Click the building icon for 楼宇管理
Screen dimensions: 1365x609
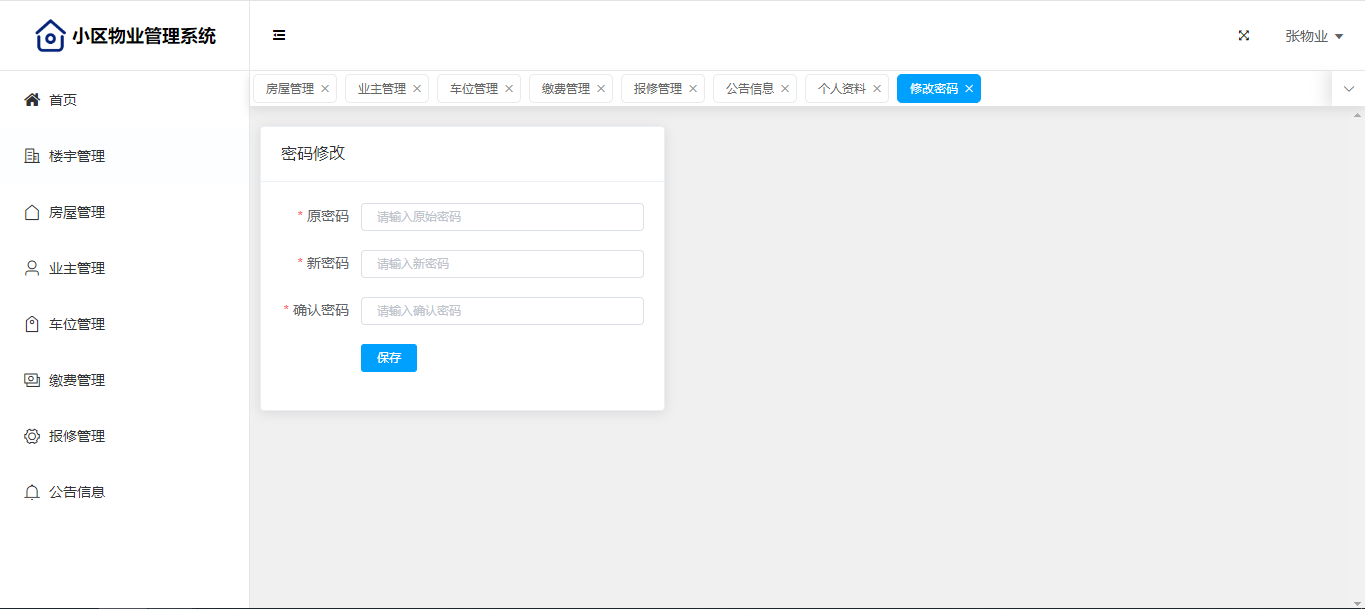32,156
